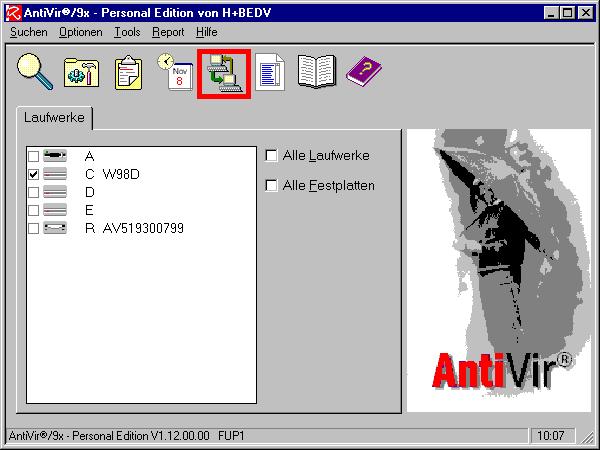This screenshot has height=450, width=600.
Task: Open the blue-lined document icon
Action: 270,72
